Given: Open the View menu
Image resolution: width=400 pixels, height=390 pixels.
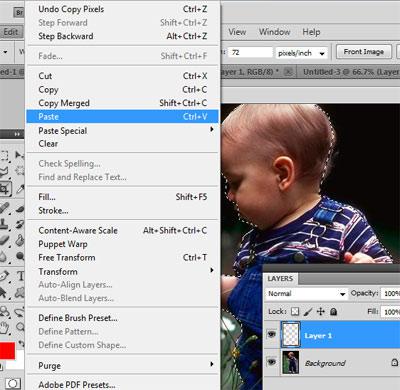Looking at the screenshot, I should pos(237,32).
